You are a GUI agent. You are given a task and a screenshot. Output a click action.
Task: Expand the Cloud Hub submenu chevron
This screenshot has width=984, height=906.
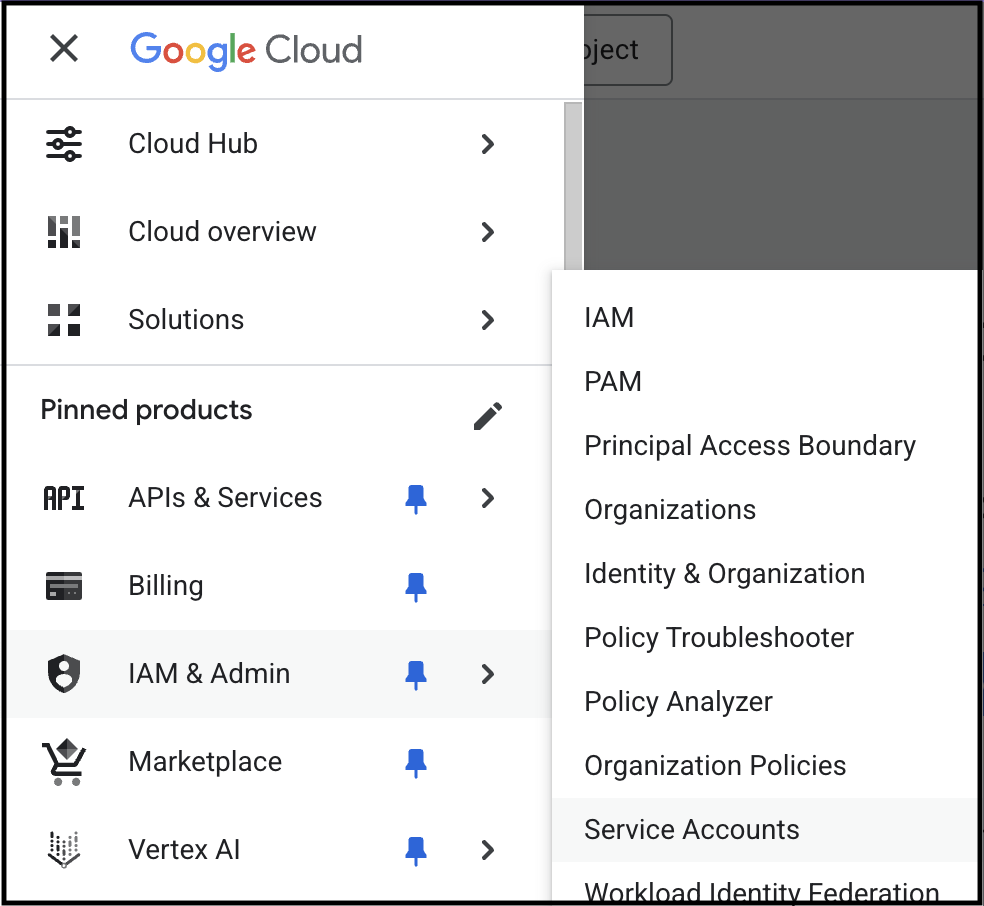tap(488, 144)
